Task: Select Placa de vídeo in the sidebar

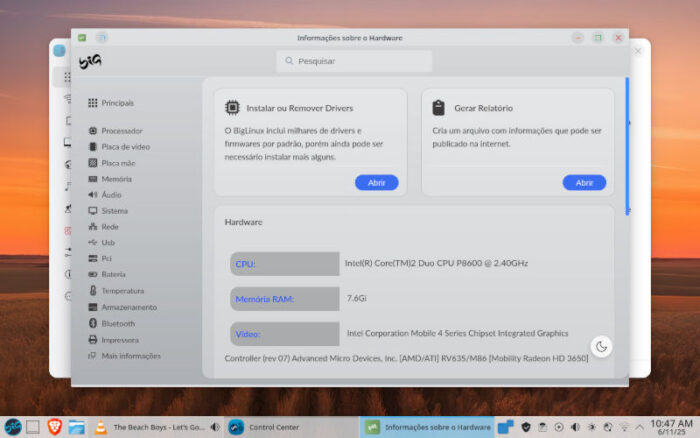Action: pos(119,147)
